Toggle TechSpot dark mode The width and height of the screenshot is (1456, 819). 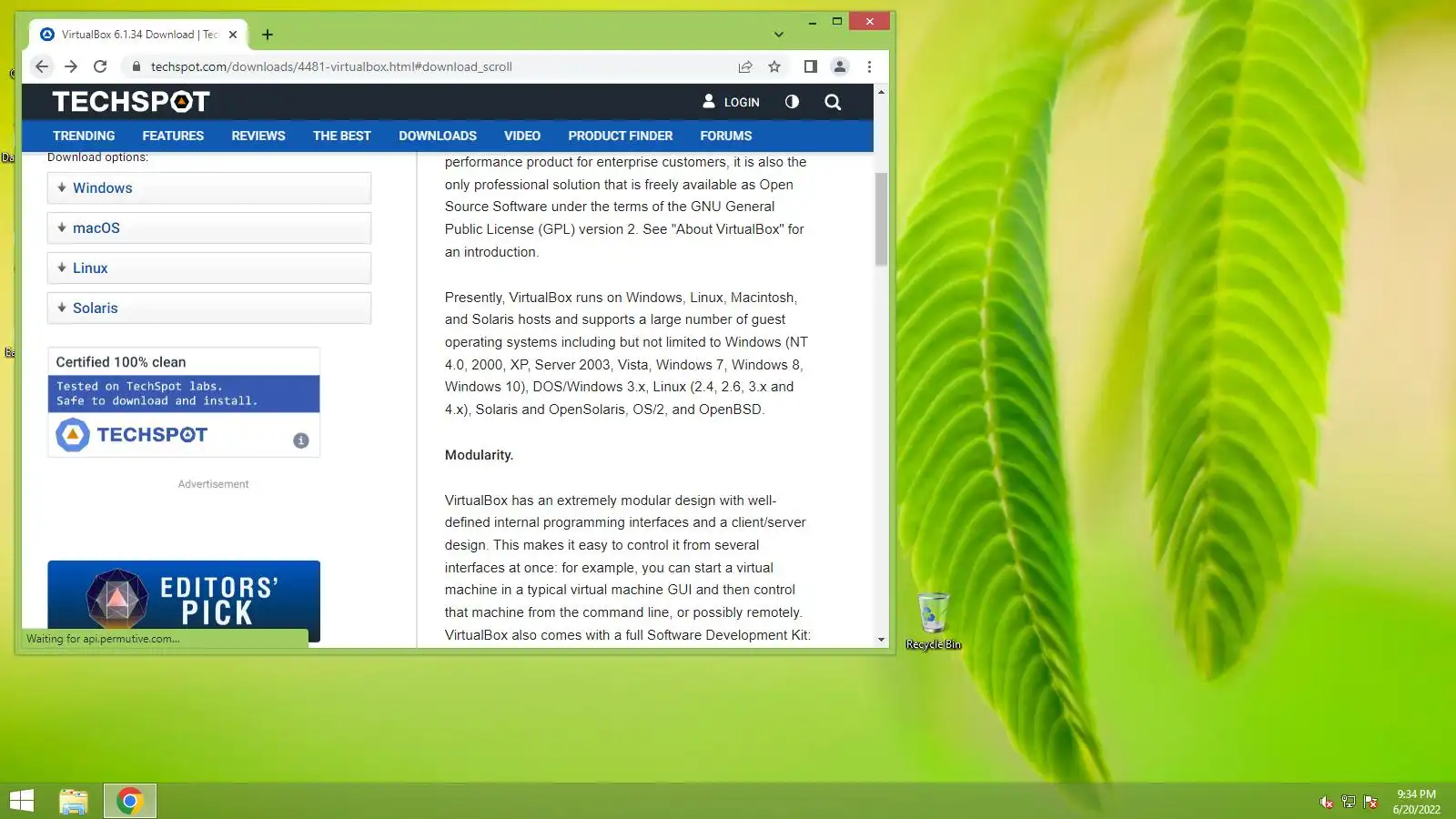792,102
